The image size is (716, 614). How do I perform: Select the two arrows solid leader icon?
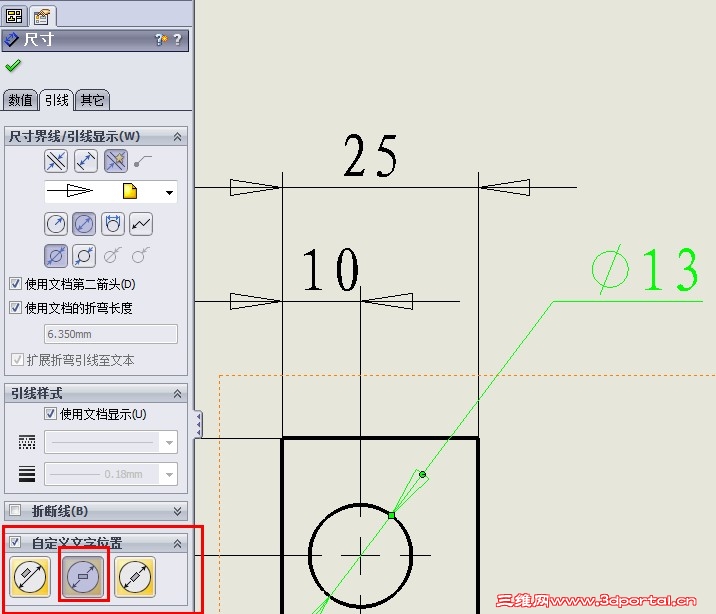[x=56, y=256]
